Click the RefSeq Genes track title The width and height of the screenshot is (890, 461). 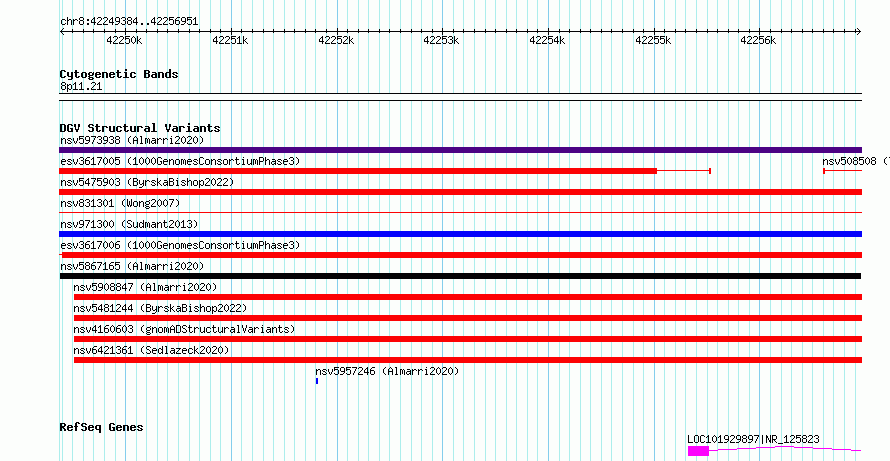(101, 427)
